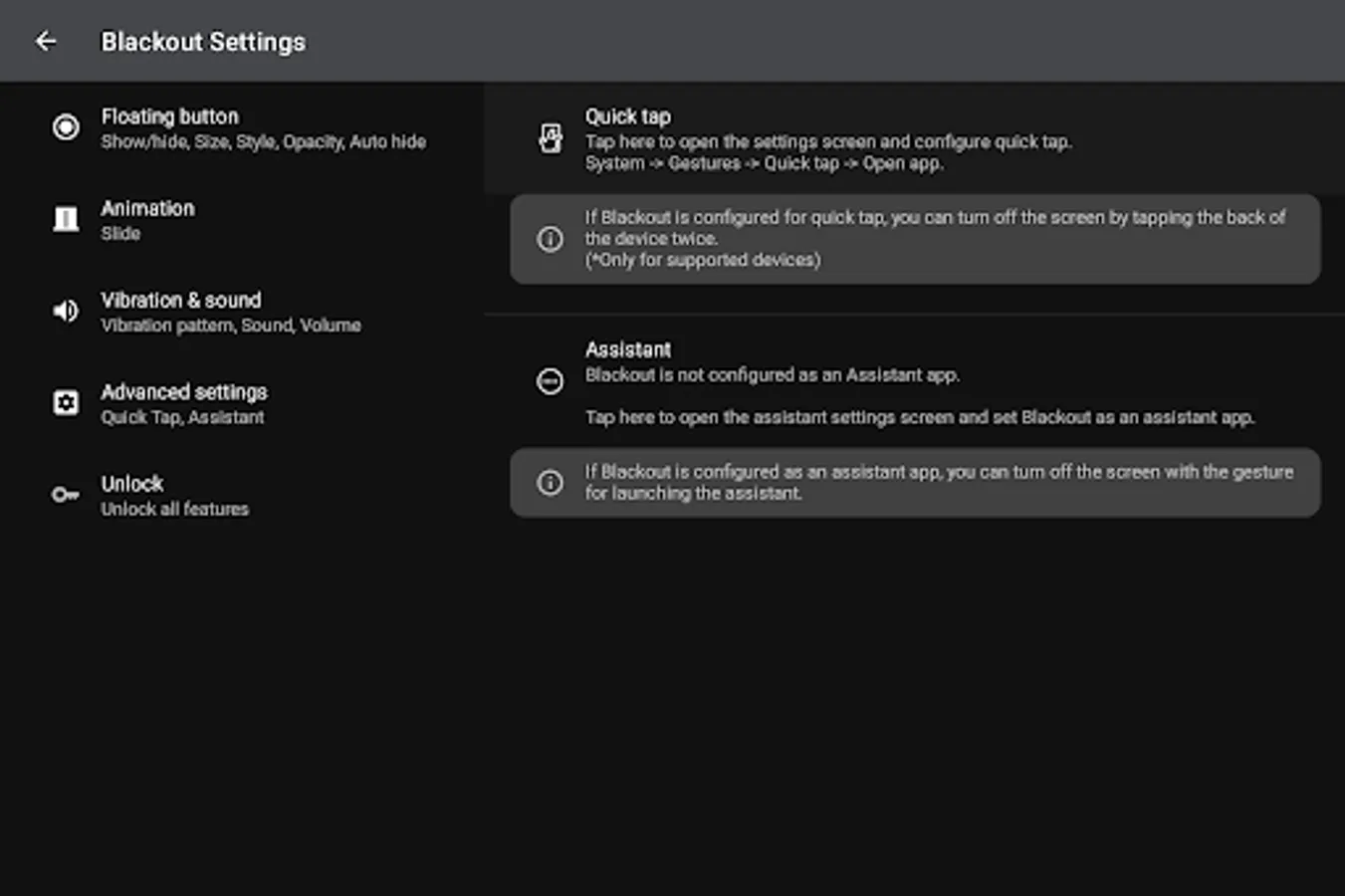
Task: Click the Vibration & sound speaker icon
Action: click(x=66, y=311)
